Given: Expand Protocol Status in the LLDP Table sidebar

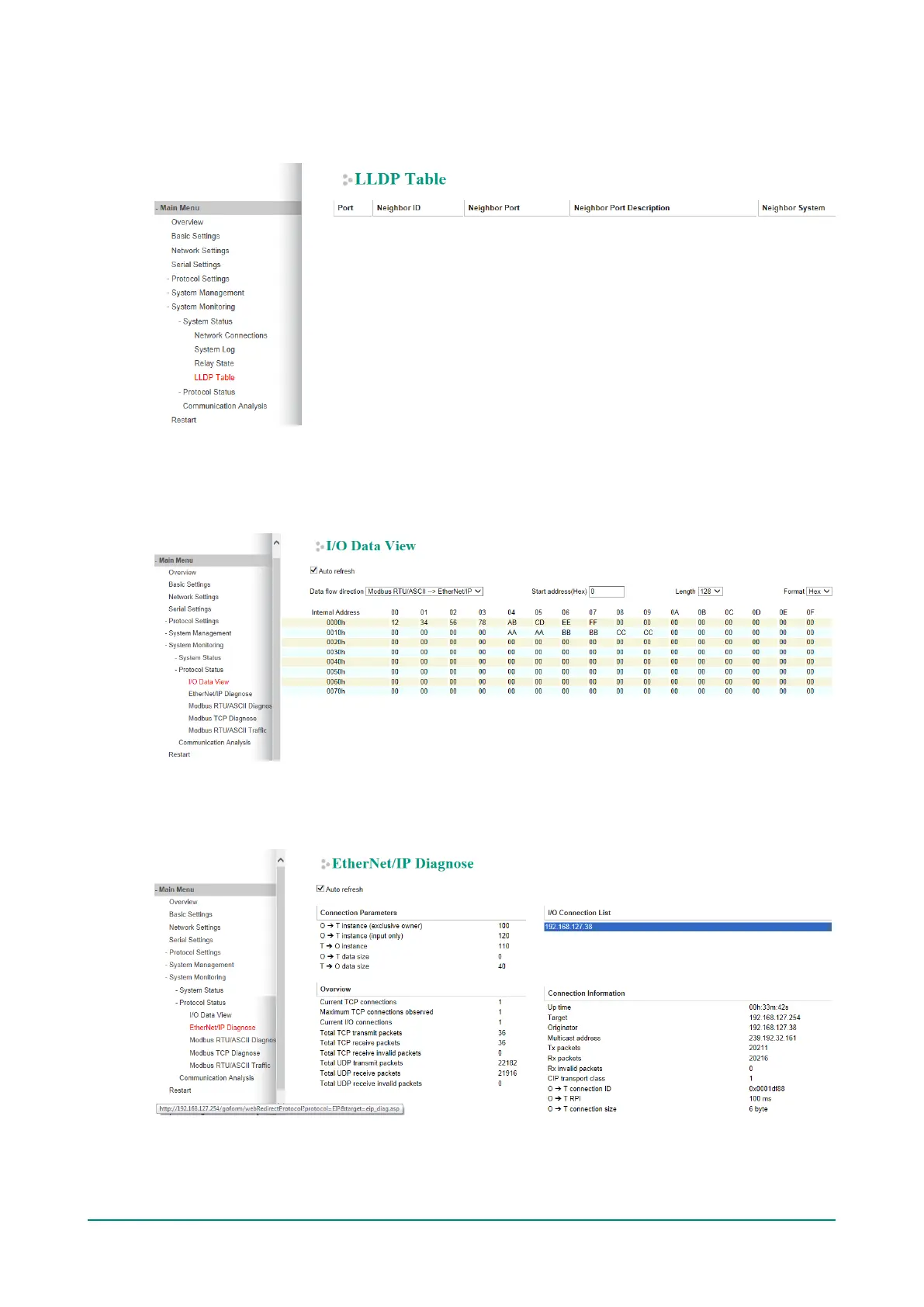Looking at the screenshot, I should click(209, 392).
